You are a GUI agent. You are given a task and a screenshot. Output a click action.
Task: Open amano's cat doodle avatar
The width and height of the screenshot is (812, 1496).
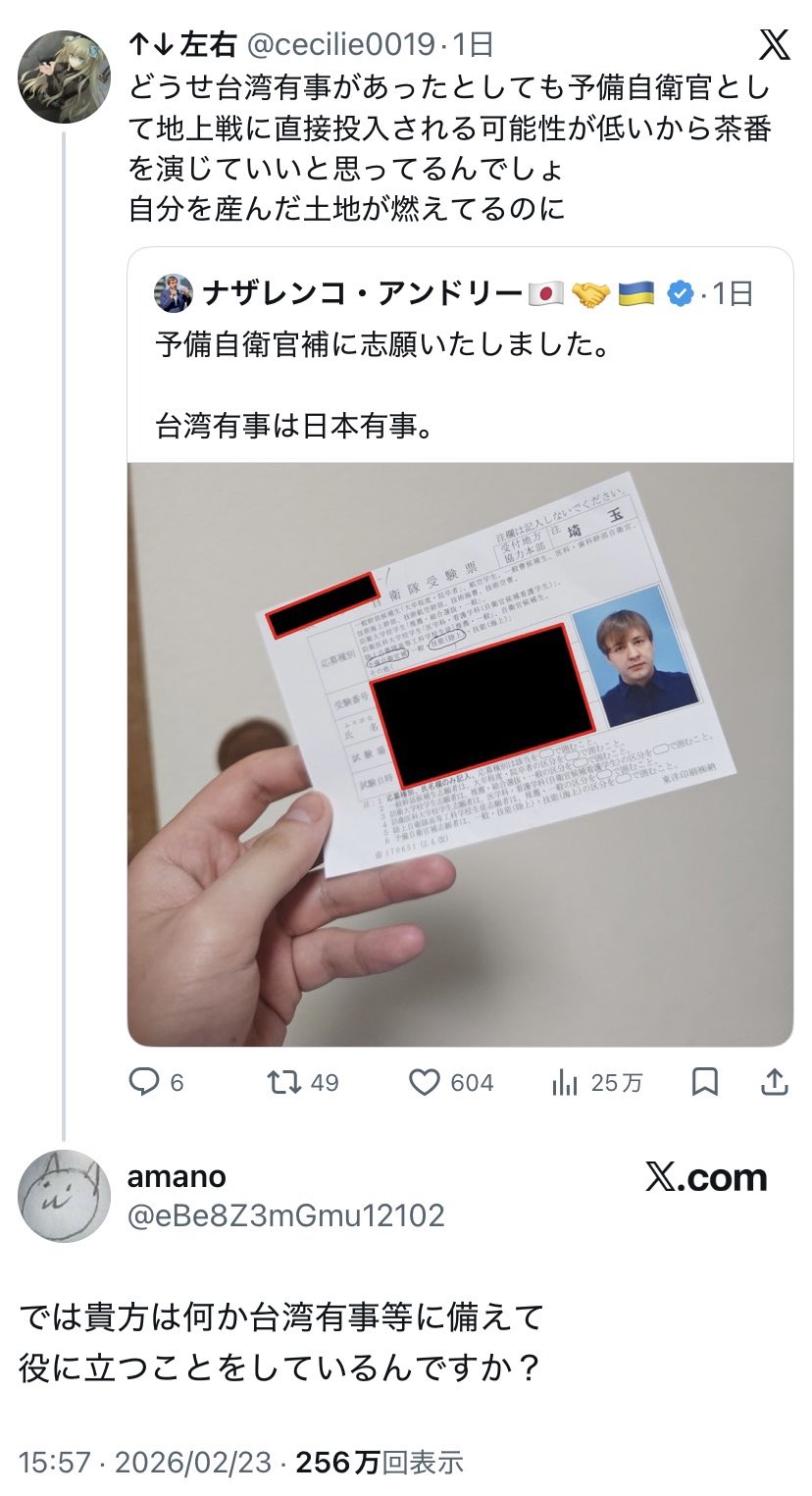click(x=65, y=1196)
